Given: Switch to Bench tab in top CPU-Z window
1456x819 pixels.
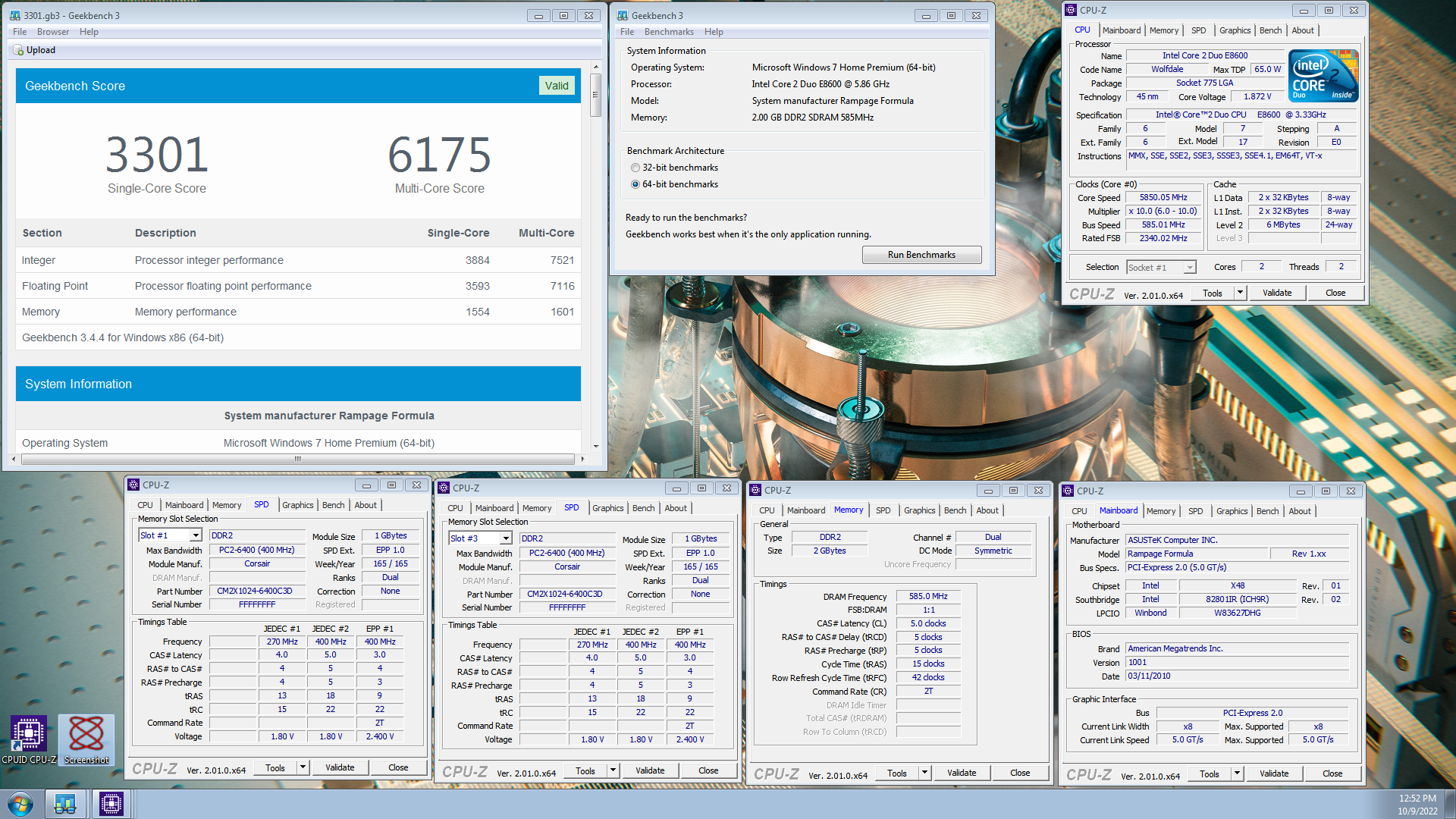Looking at the screenshot, I should pyautogui.click(x=1271, y=30).
